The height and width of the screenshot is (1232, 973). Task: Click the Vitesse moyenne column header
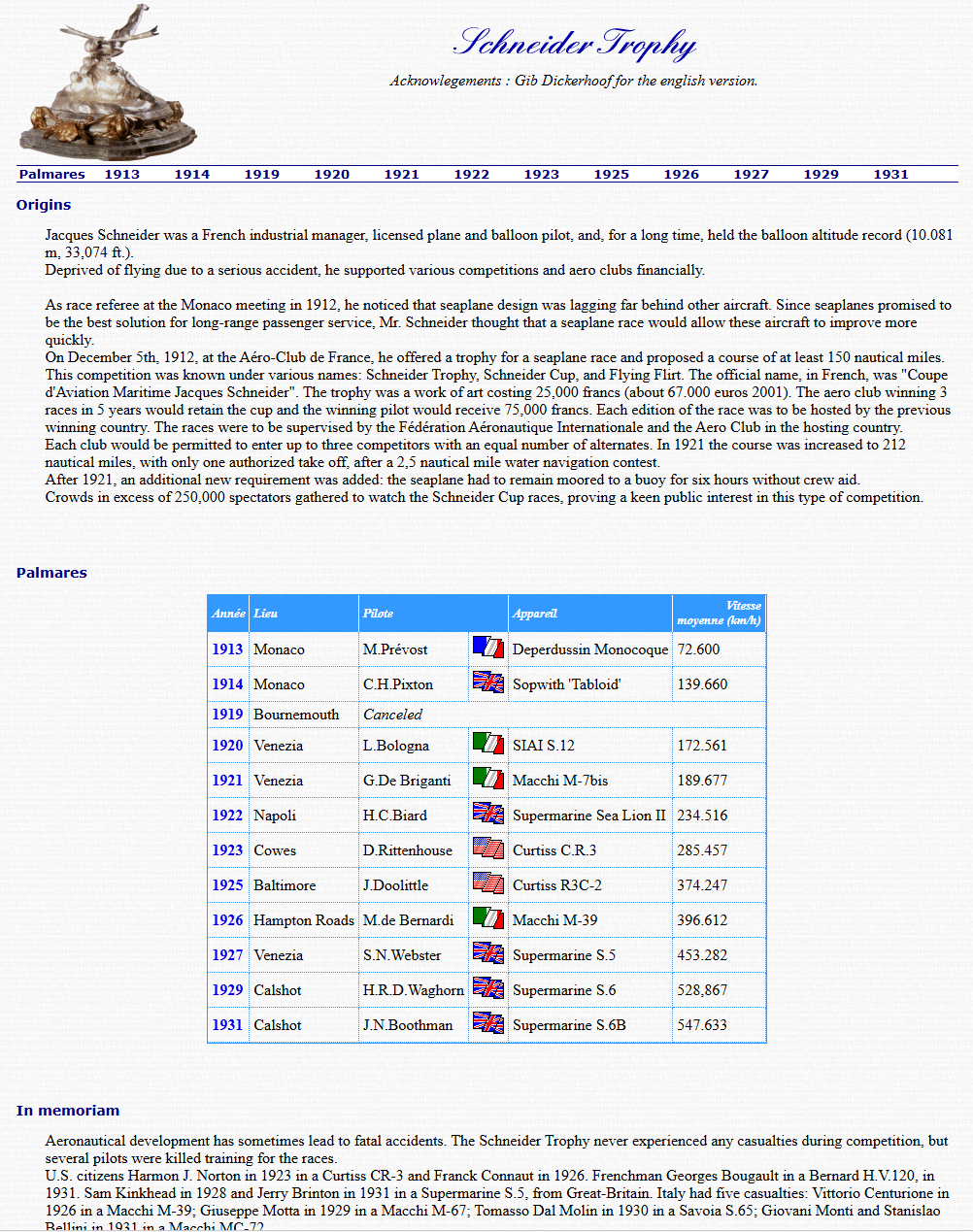coord(720,613)
